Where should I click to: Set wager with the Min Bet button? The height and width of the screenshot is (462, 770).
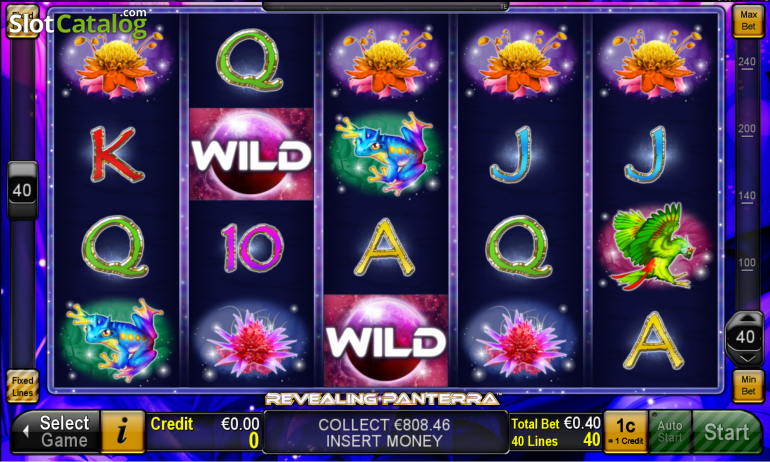coord(748,385)
